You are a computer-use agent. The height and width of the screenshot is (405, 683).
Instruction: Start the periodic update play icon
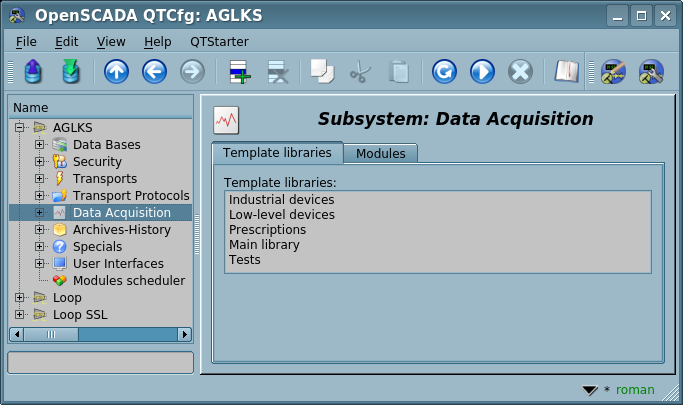[x=482, y=72]
